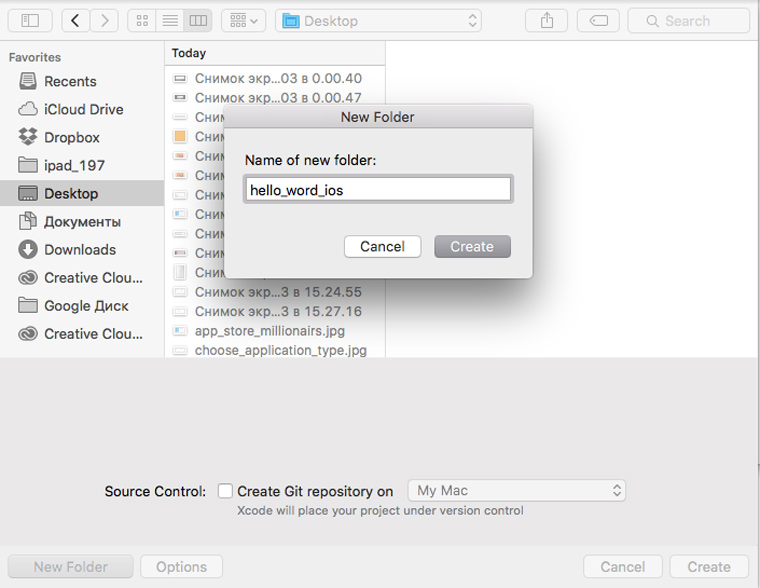
Task: Click the Desktop sidebar icon
Action: click(x=28, y=193)
